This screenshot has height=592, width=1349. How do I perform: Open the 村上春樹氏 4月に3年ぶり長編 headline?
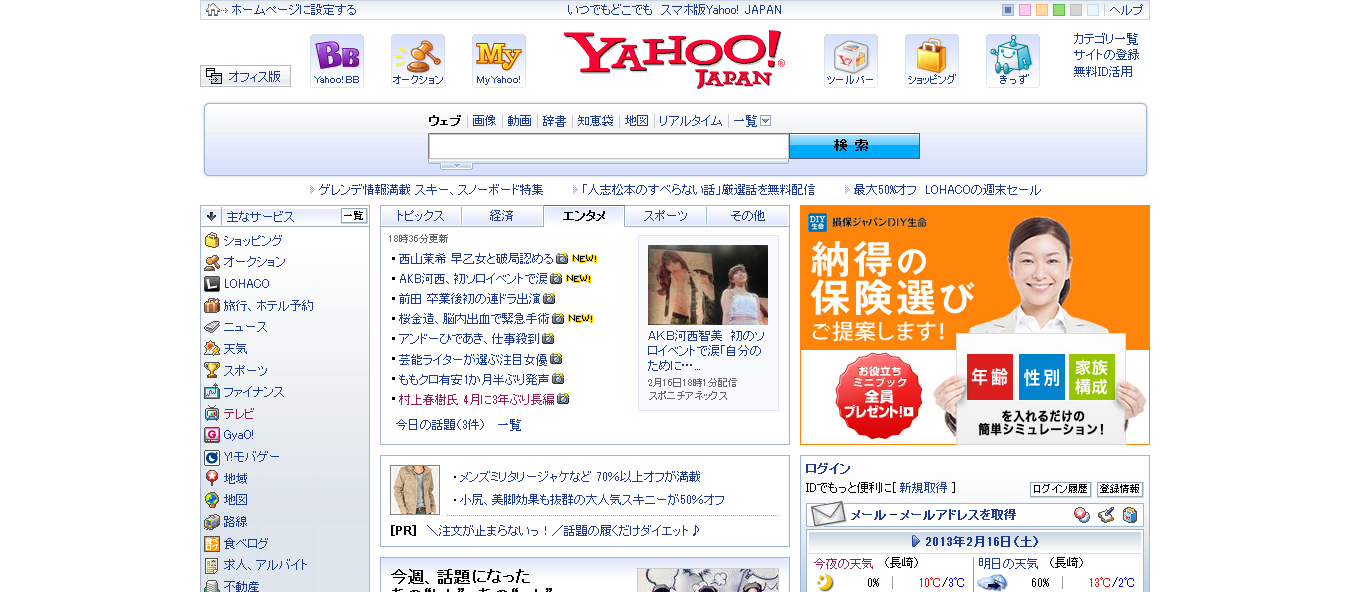pos(476,399)
